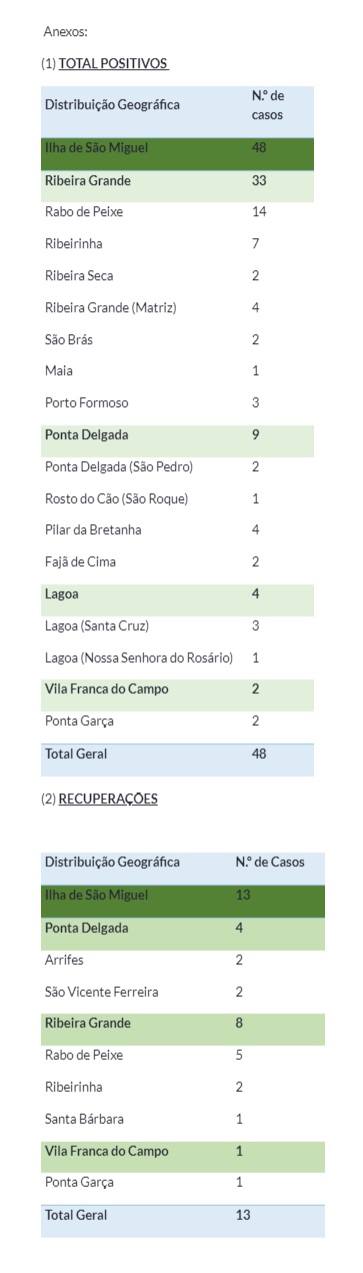Select the São Brás row
This screenshot has width=363, height=1273.
coord(177,340)
